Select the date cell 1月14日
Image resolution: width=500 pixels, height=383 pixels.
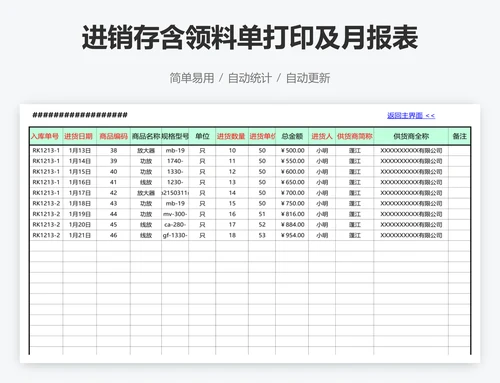pos(79,161)
